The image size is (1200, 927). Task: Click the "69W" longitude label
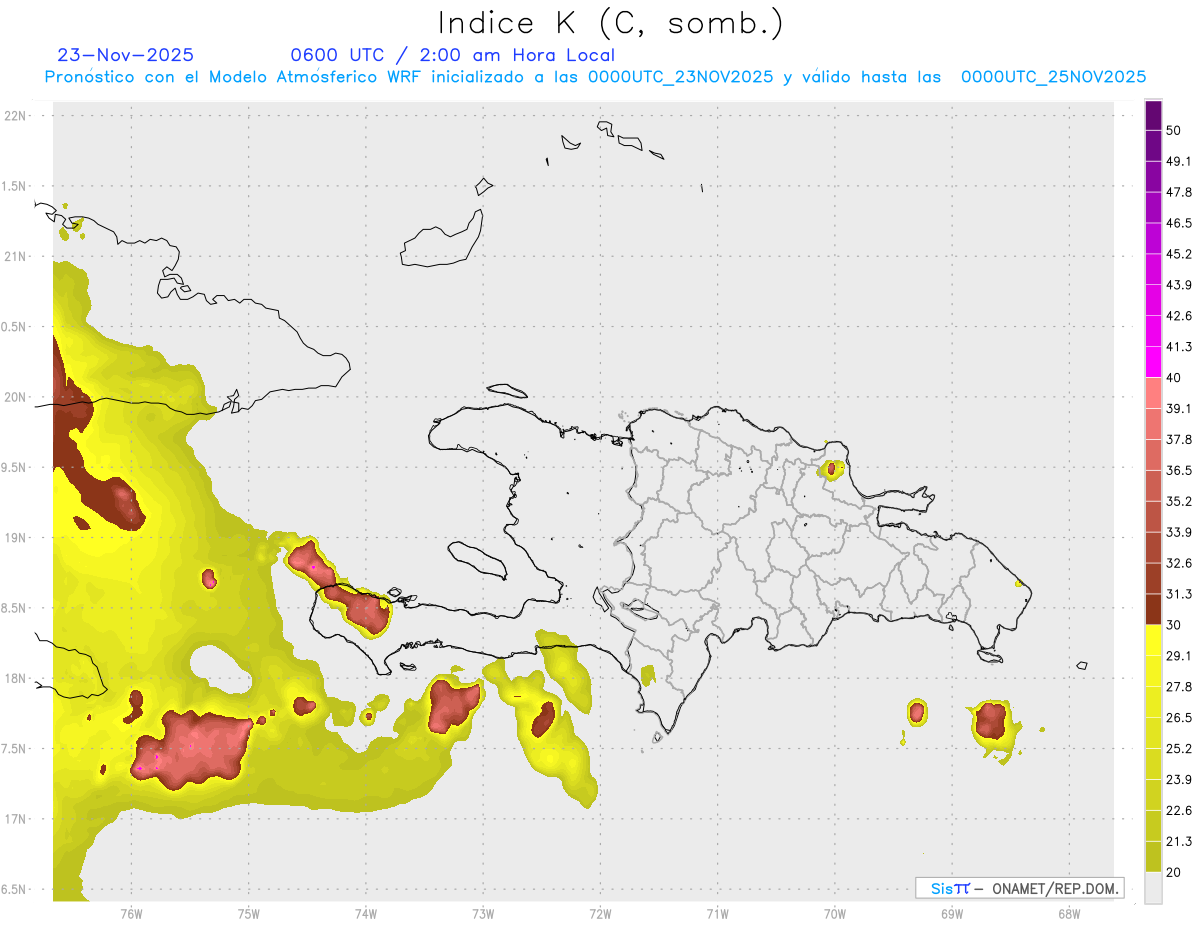(x=952, y=914)
